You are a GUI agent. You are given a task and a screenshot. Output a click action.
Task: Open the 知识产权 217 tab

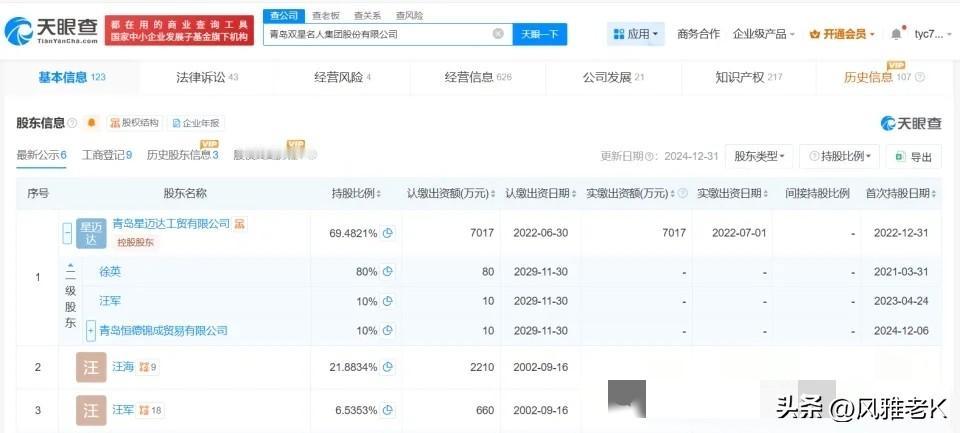click(x=749, y=77)
